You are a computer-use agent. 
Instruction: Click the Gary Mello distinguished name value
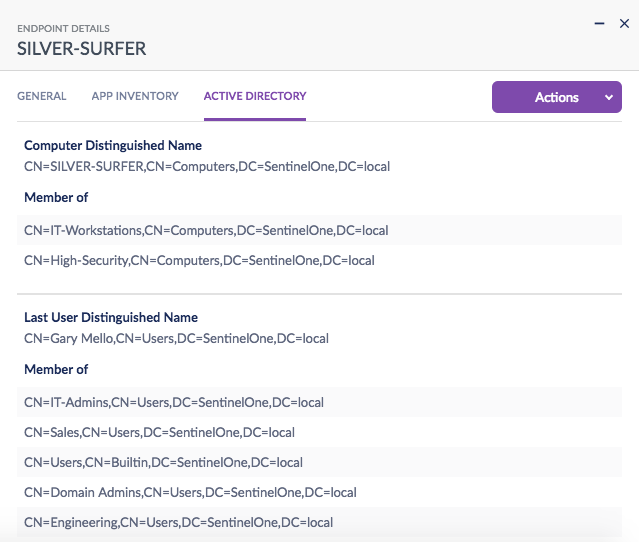click(x=176, y=338)
